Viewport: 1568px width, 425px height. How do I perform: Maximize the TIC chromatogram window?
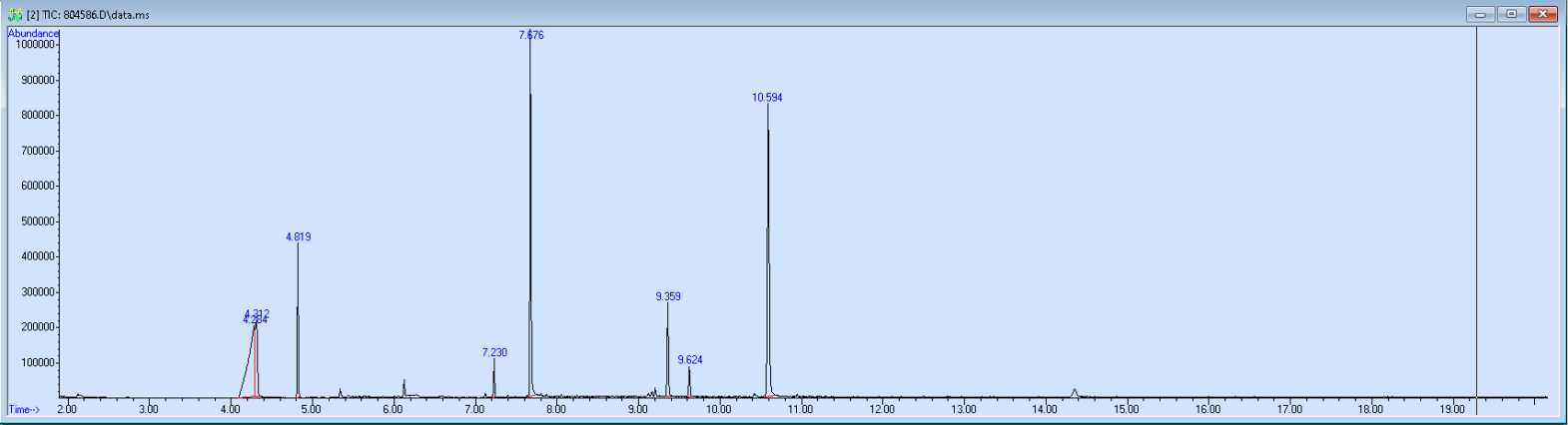pyautogui.click(x=1511, y=14)
